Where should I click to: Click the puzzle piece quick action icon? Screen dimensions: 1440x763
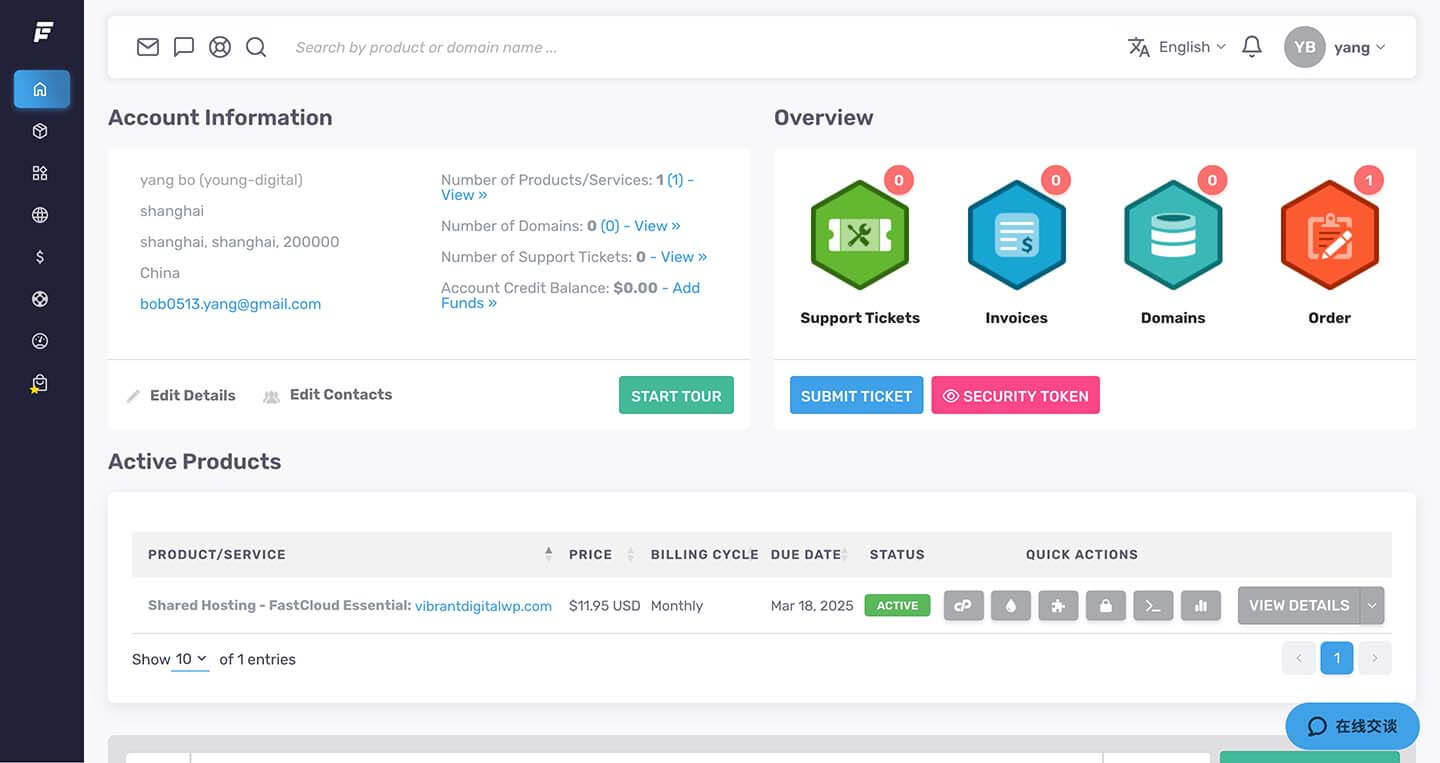pyautogui.click(x=1058, y=606)
